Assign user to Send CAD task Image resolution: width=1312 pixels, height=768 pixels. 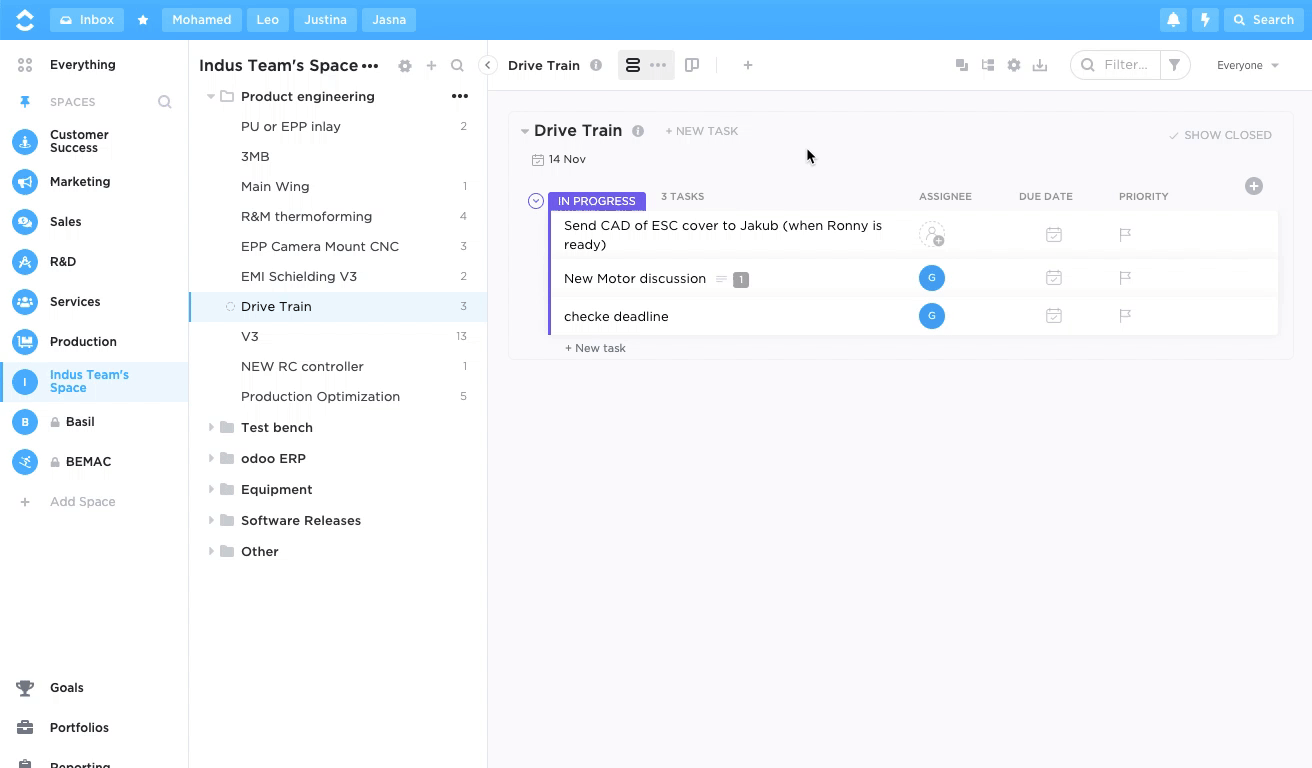coord(931,235)
